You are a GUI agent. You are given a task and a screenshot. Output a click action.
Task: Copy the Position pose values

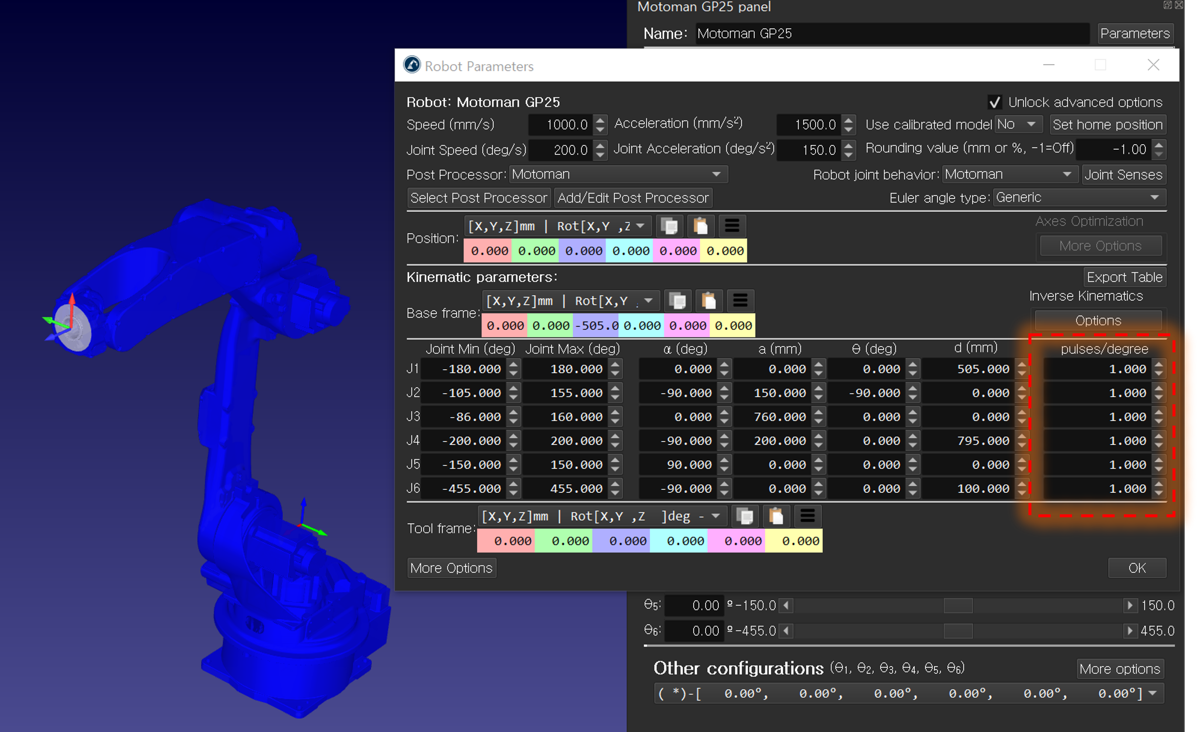click(669, 226)
